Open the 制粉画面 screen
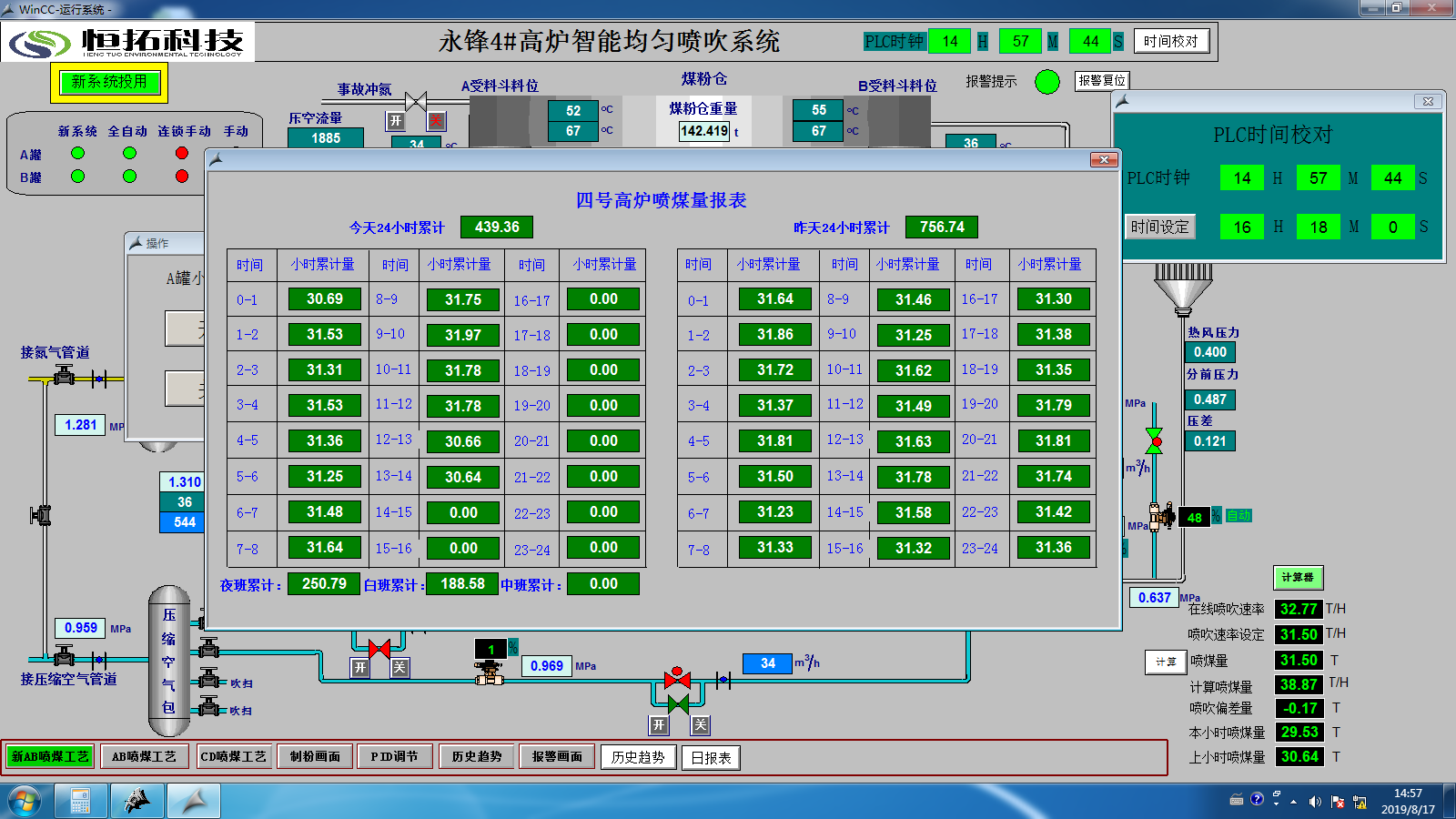The width and height of the screenshot is (1456, 819). [x=315, y=756]
